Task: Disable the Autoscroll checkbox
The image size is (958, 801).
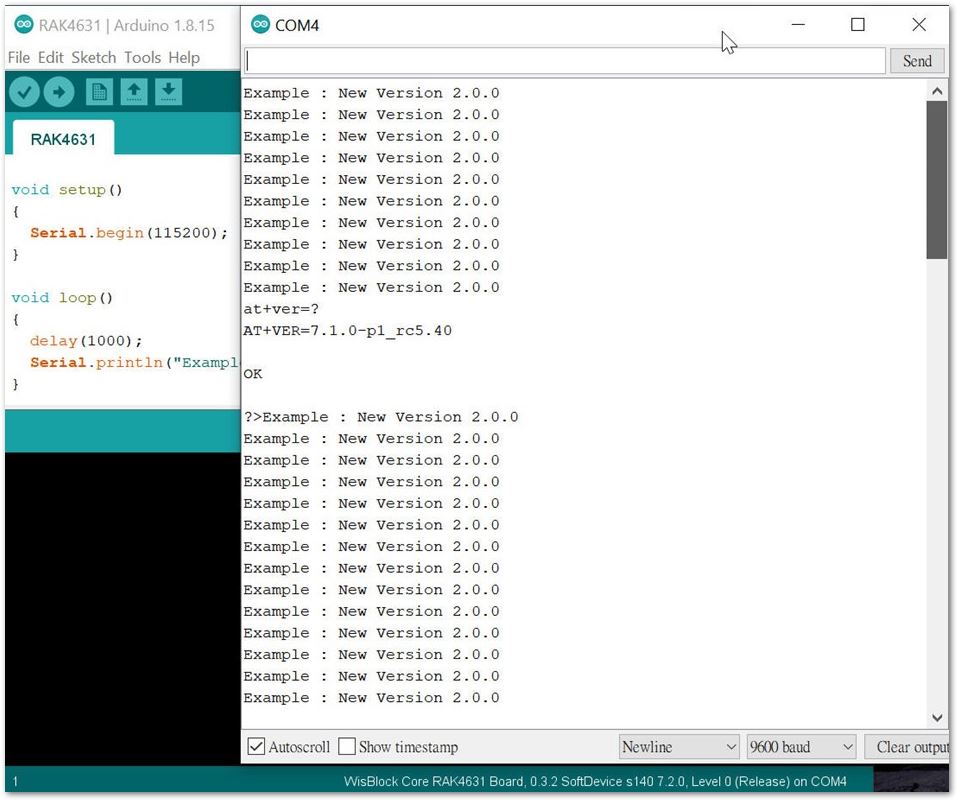Action: coord(257,747)
